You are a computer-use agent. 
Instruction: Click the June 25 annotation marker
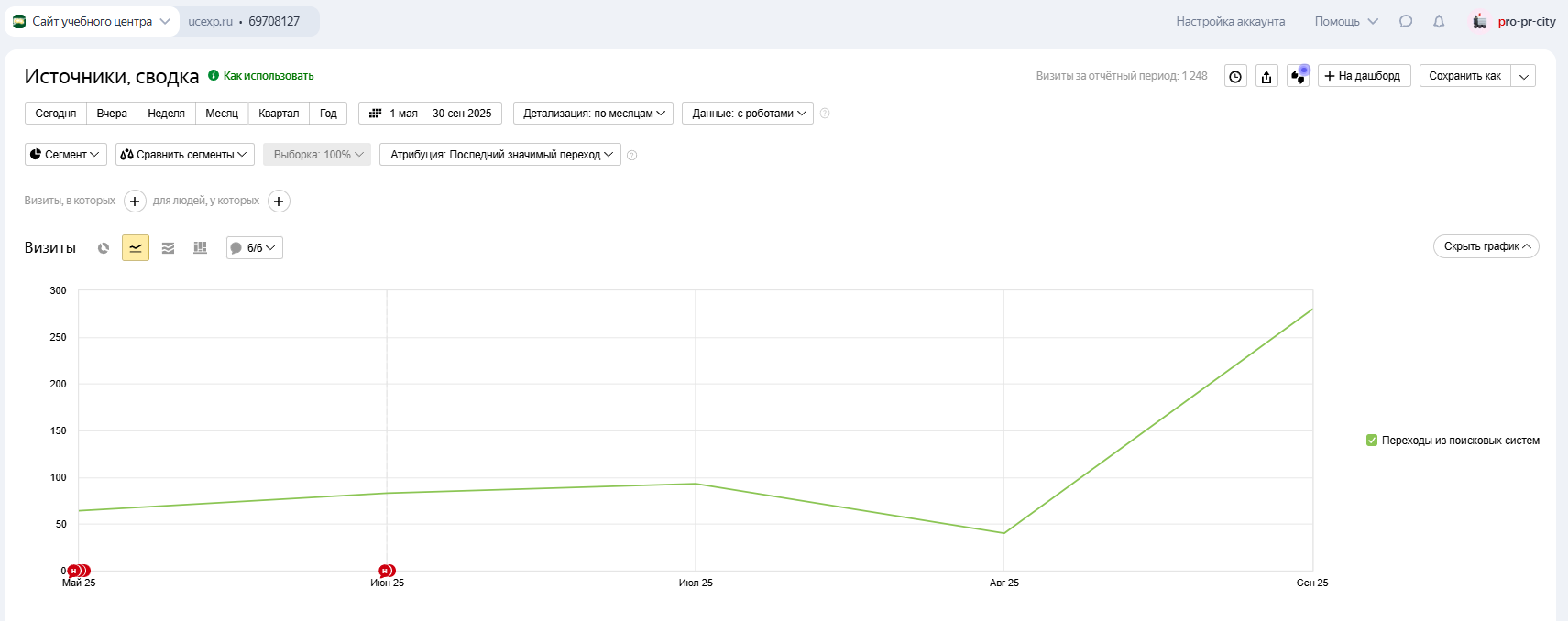386,571
